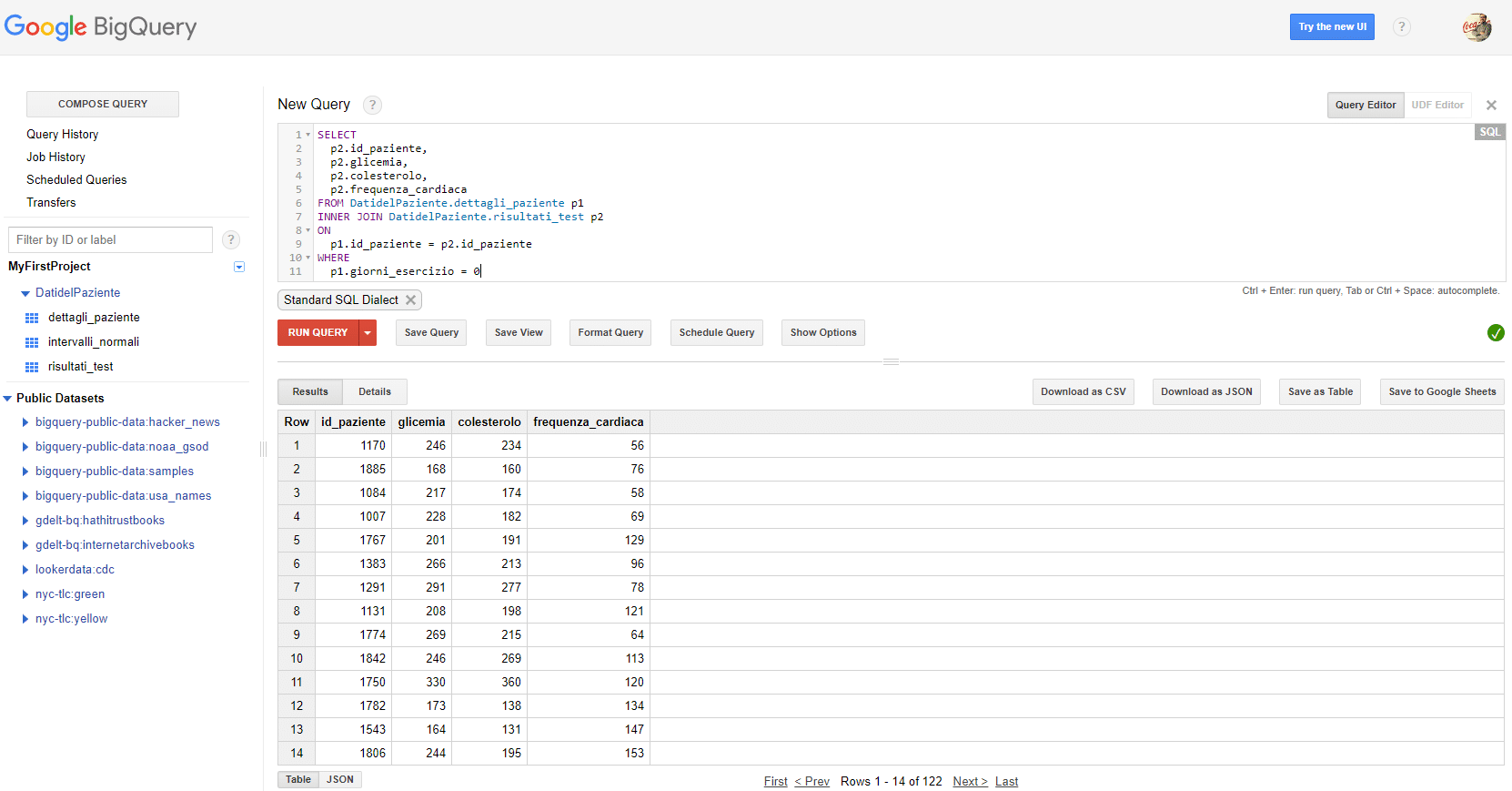The height and width of the screenshot is (791, 1512).
Task: Expand bigquery-public-data:hacker_news dataset
Action: (x=25, y=422)
